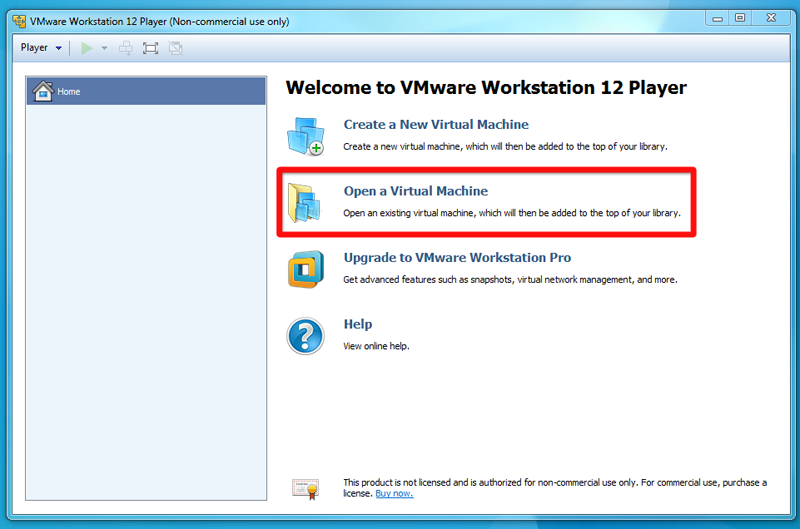Click the VMware title bar app icon
This screenshot has height=529, width=800.
click(x=19, y=21)
